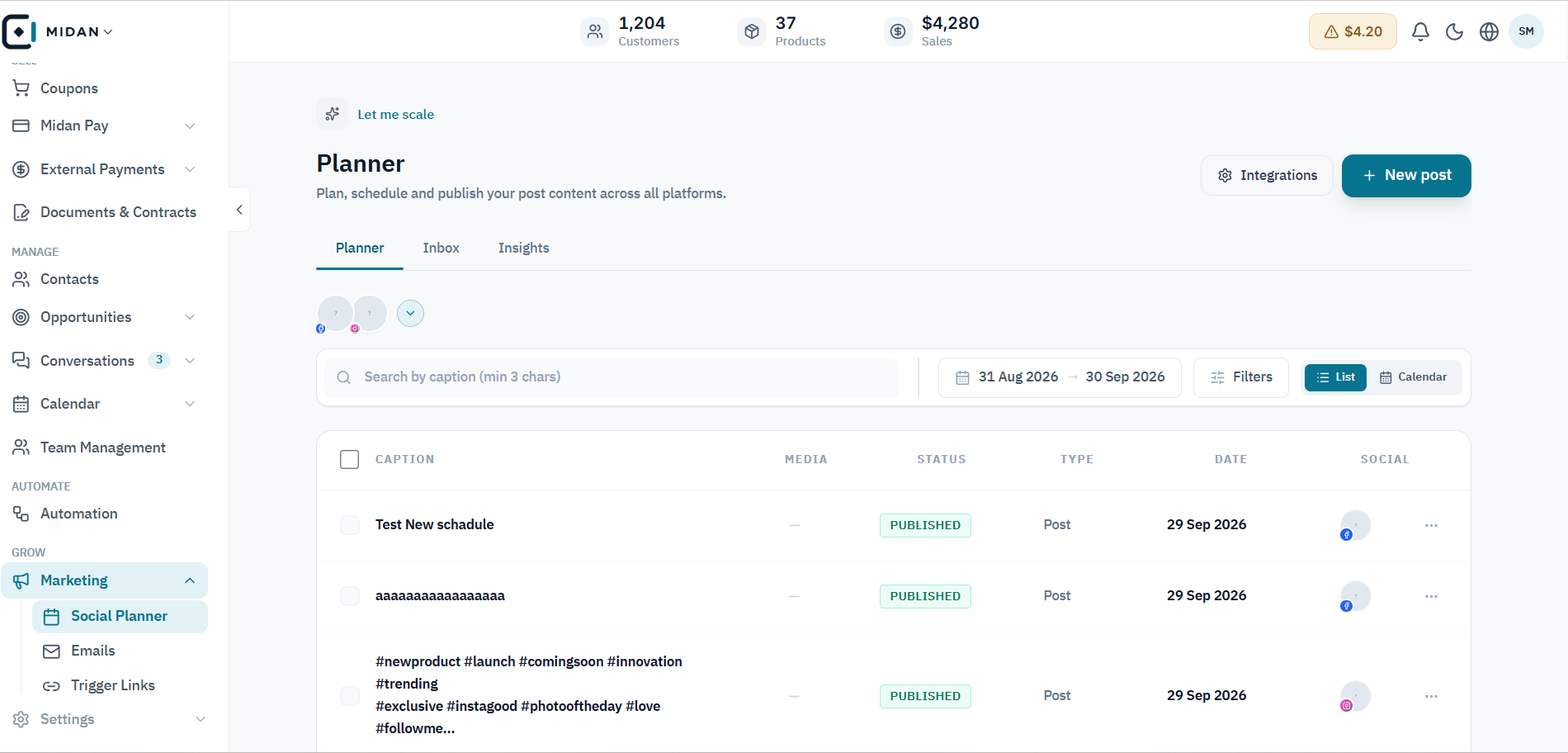The image size is (1568, 753).
Task: Collapse the Marketing section
Action: pyautogui.click(x=190, y=580)
